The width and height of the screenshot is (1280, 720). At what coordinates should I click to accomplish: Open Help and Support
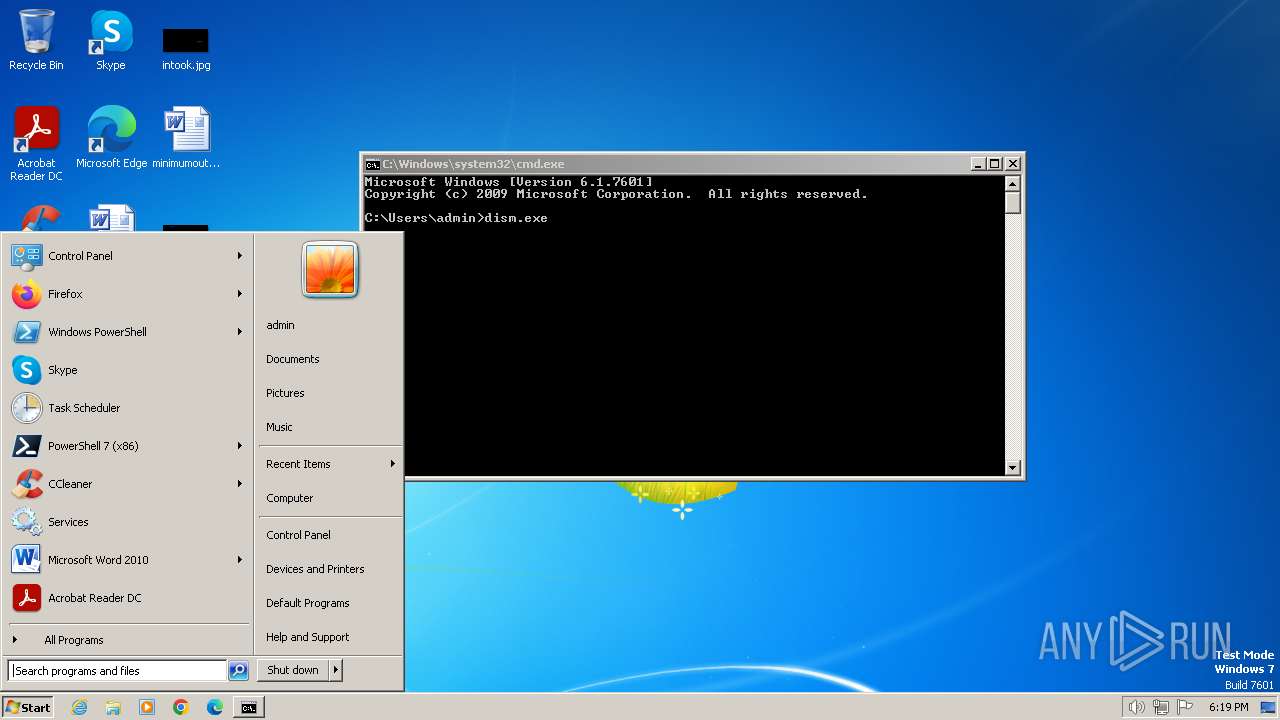pyautogui.click(x=307, y=637)
